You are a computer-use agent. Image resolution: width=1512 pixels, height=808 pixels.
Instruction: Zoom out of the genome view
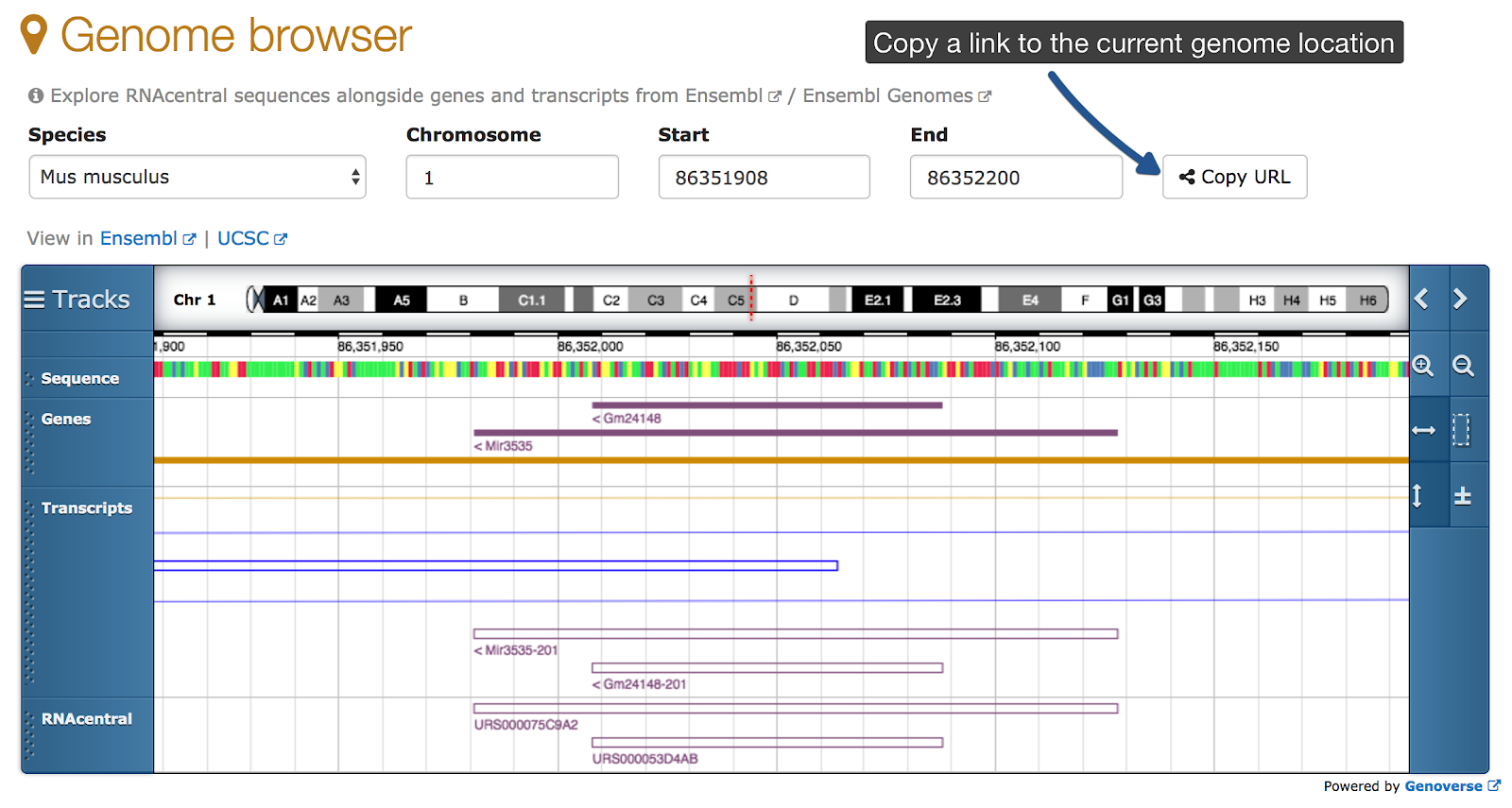1463,366
